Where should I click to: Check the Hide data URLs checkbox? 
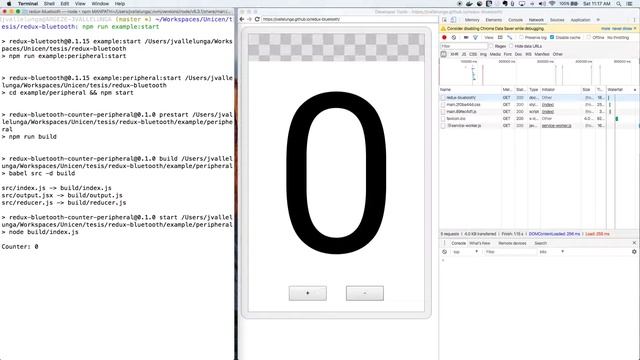click(x=511, y=46)
